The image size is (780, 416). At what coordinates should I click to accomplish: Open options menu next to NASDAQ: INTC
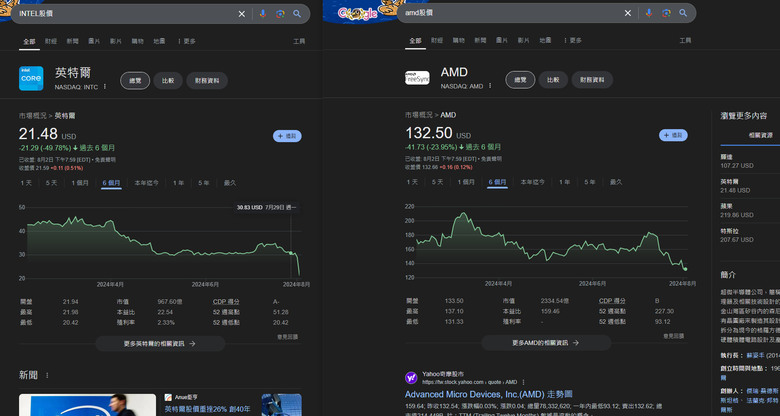(105, 87)
